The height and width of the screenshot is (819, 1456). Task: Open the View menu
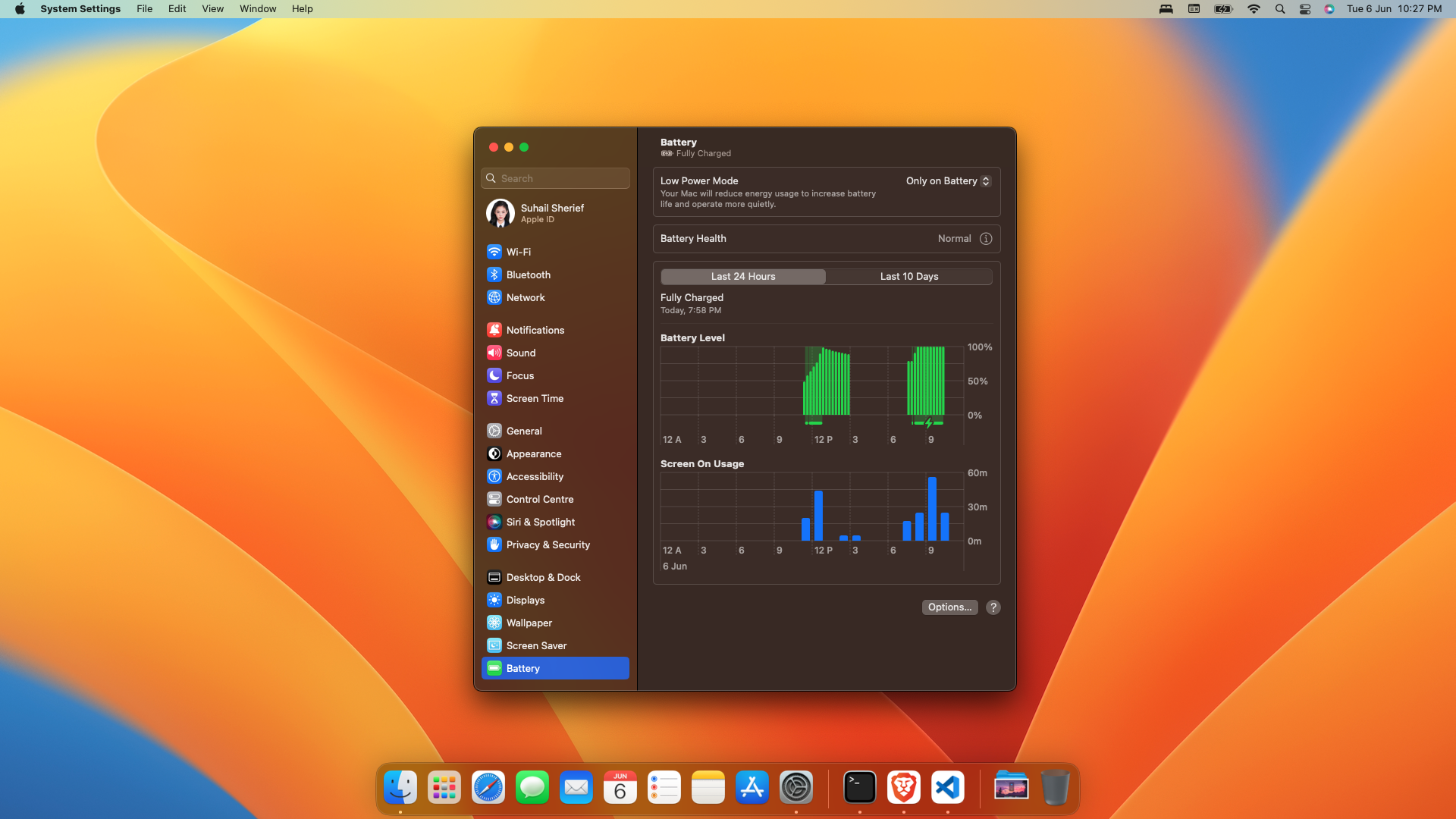[212, 9]
